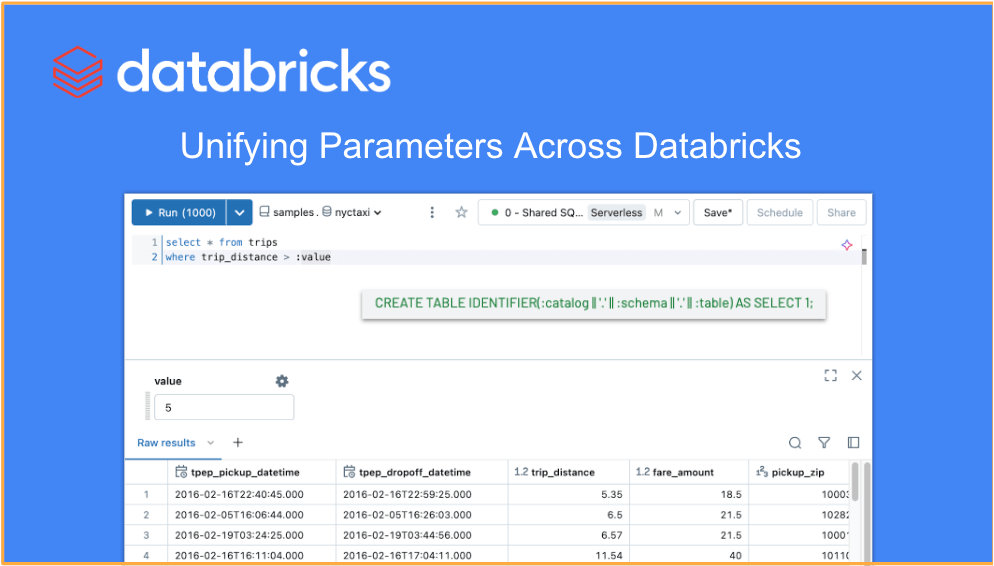Click the star favorite icon
This screenshot has width=994, height=566.
click(x=461, y=212)
